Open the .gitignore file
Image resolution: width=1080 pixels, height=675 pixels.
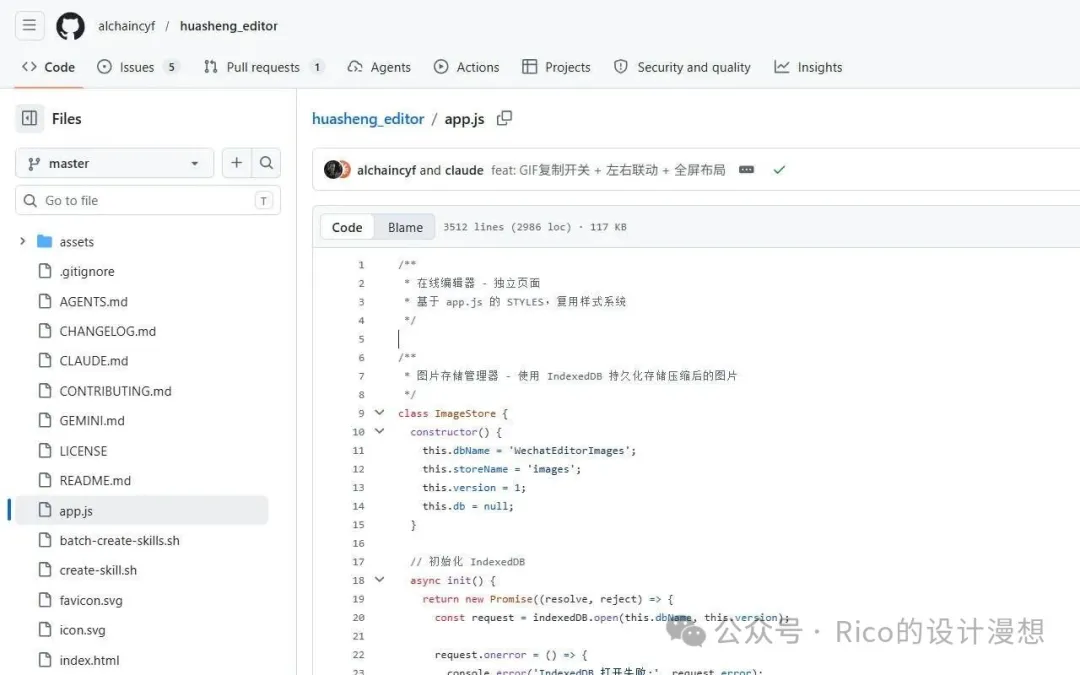coord(87,271)
